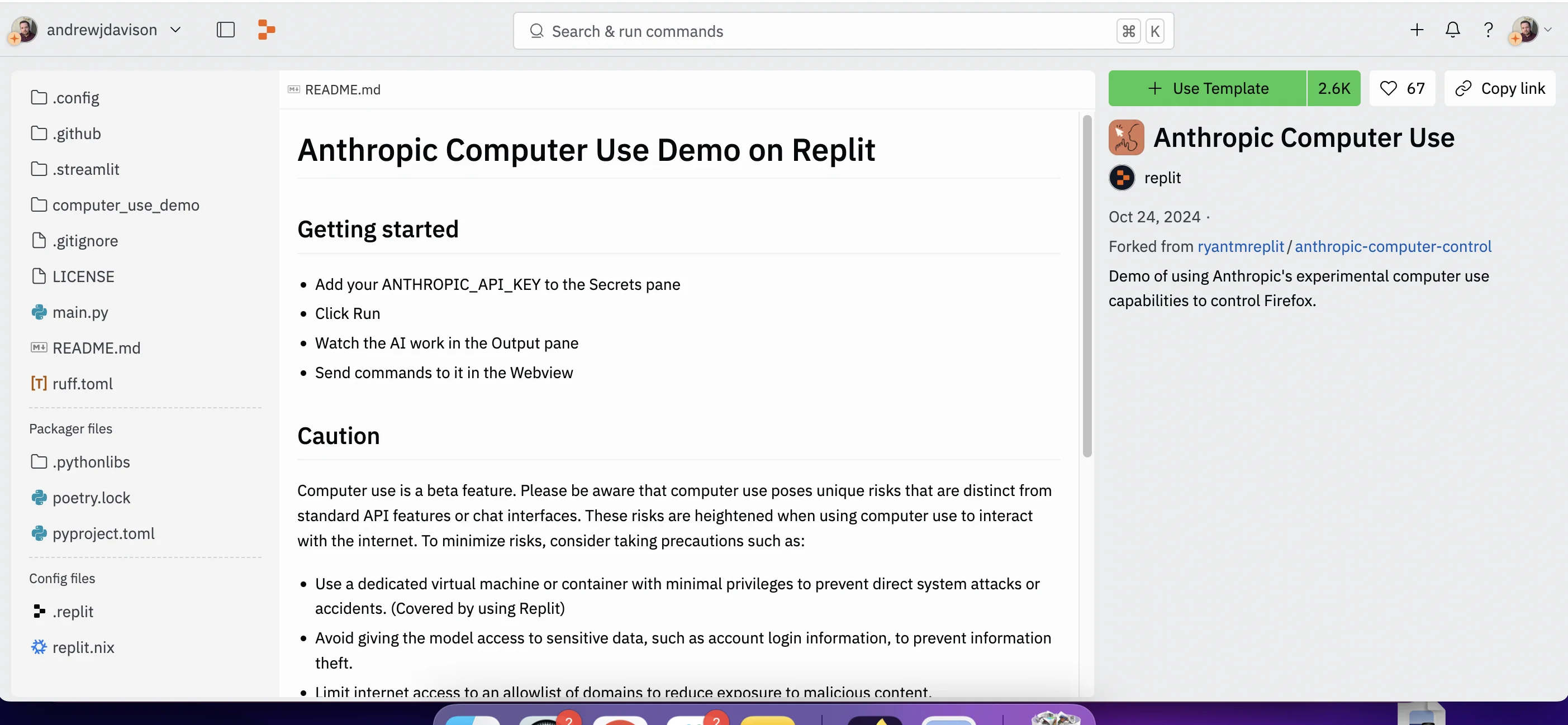
Task: Expand the computer_use_demo folder
Action: click(125, 206)
